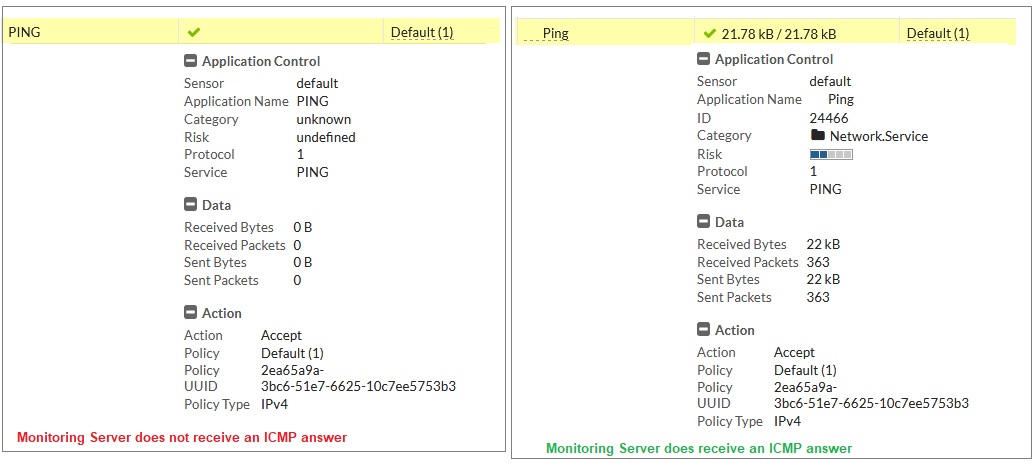Click the red 'does not receive an ICMP answer' caption
This screenshot has width=1036, height=470.
pyautogui.click(x=181, y=437)
